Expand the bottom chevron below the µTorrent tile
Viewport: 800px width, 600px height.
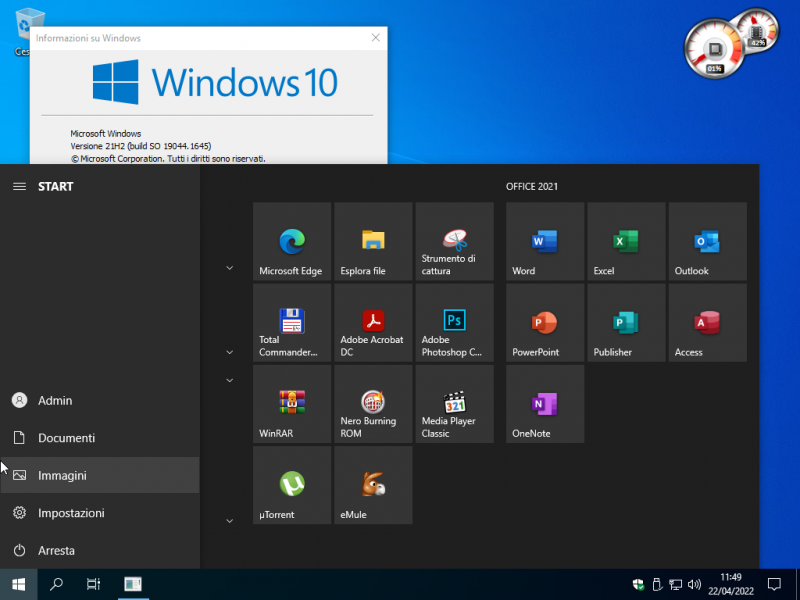pyautogui.click(x=229, y=520)
